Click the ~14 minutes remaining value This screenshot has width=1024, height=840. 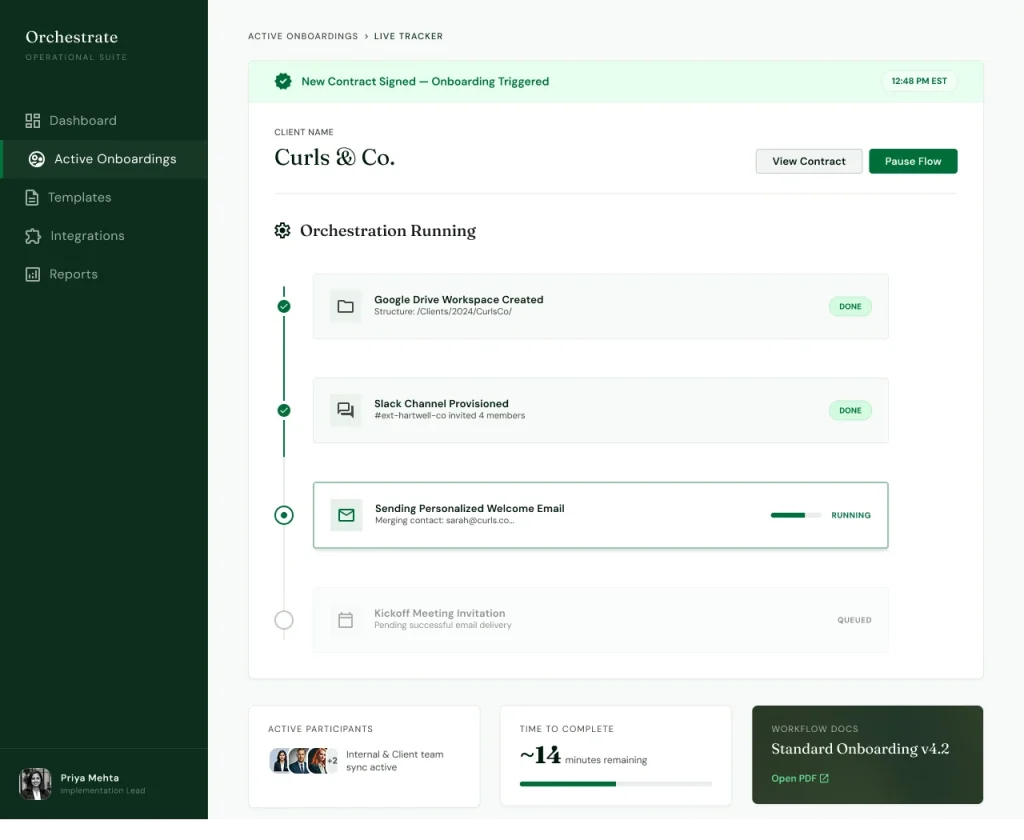tap(583, 756)
